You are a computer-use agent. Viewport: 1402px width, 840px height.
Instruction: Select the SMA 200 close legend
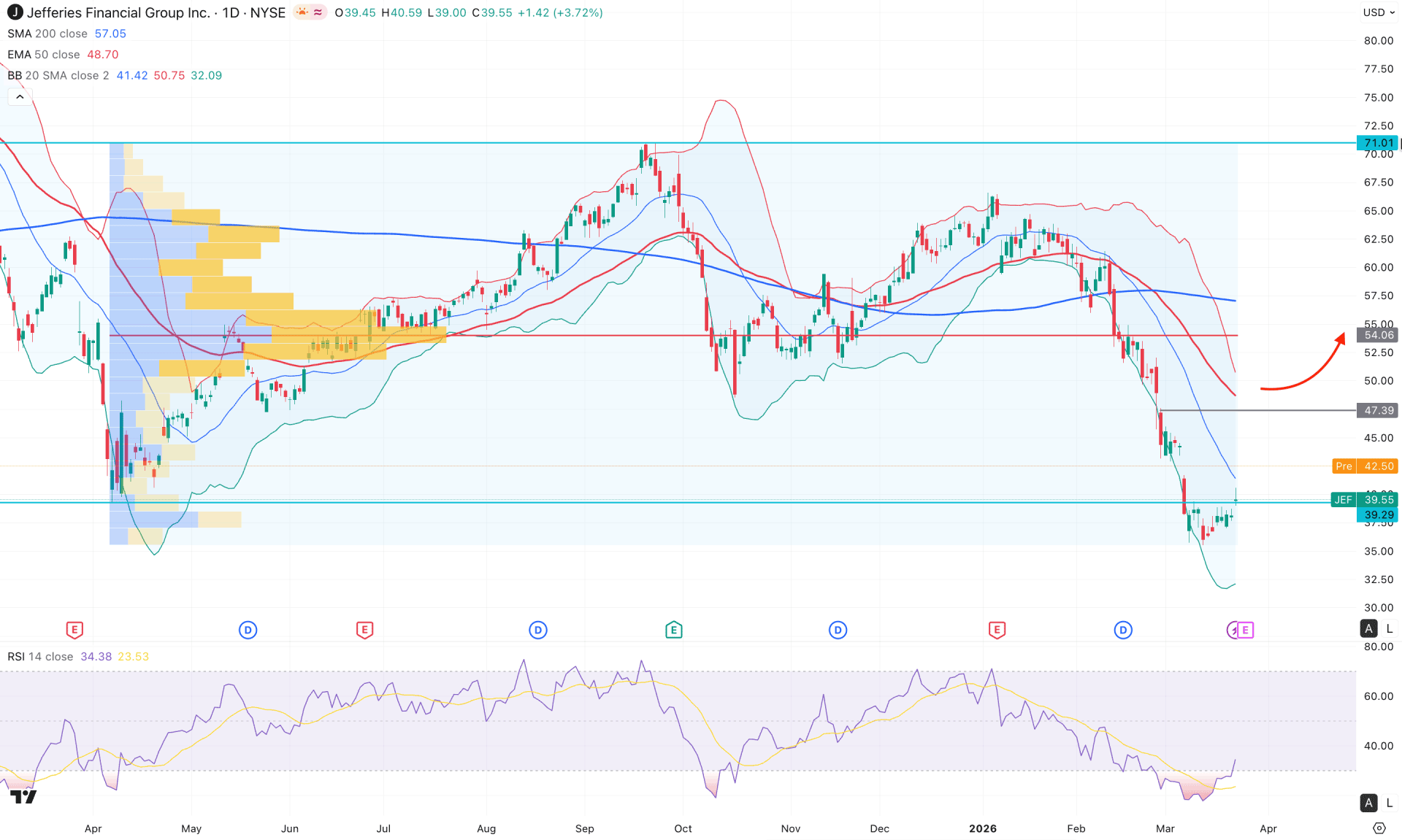pyautogui.click(x=47, y=34)
